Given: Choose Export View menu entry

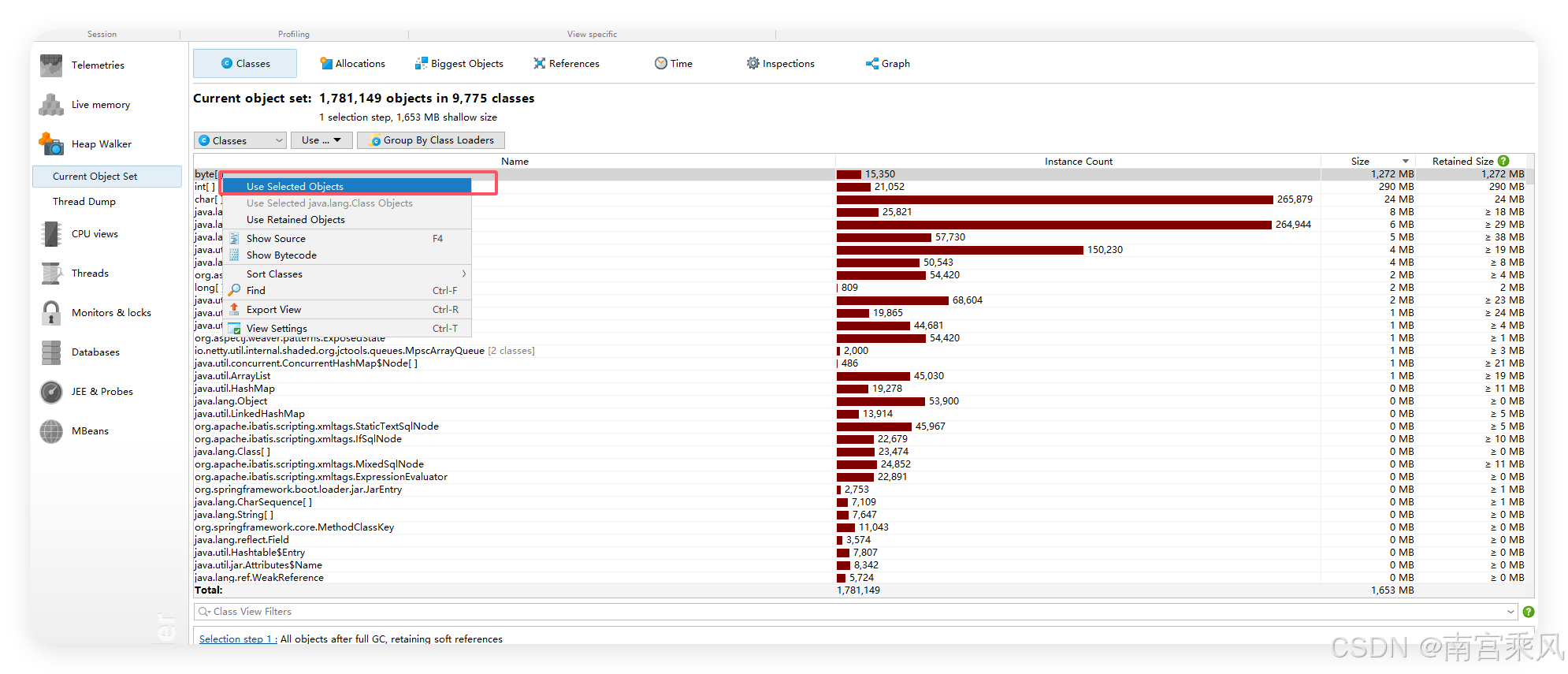Looking at the screenshot, I should 347,309.
